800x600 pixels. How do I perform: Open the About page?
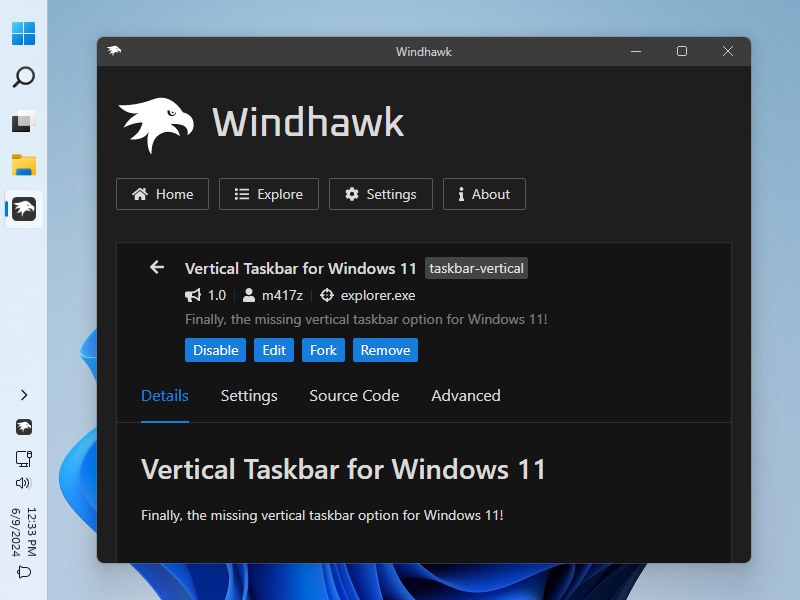(484, 194)
